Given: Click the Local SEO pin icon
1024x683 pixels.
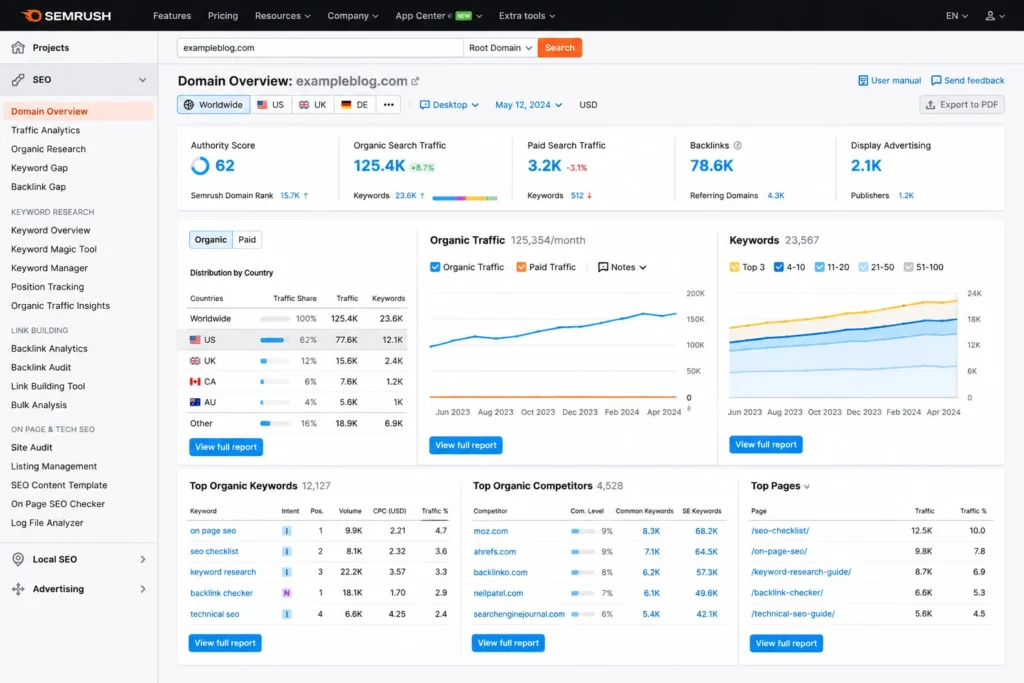Looking at the screenshot, I should [18, 559].
